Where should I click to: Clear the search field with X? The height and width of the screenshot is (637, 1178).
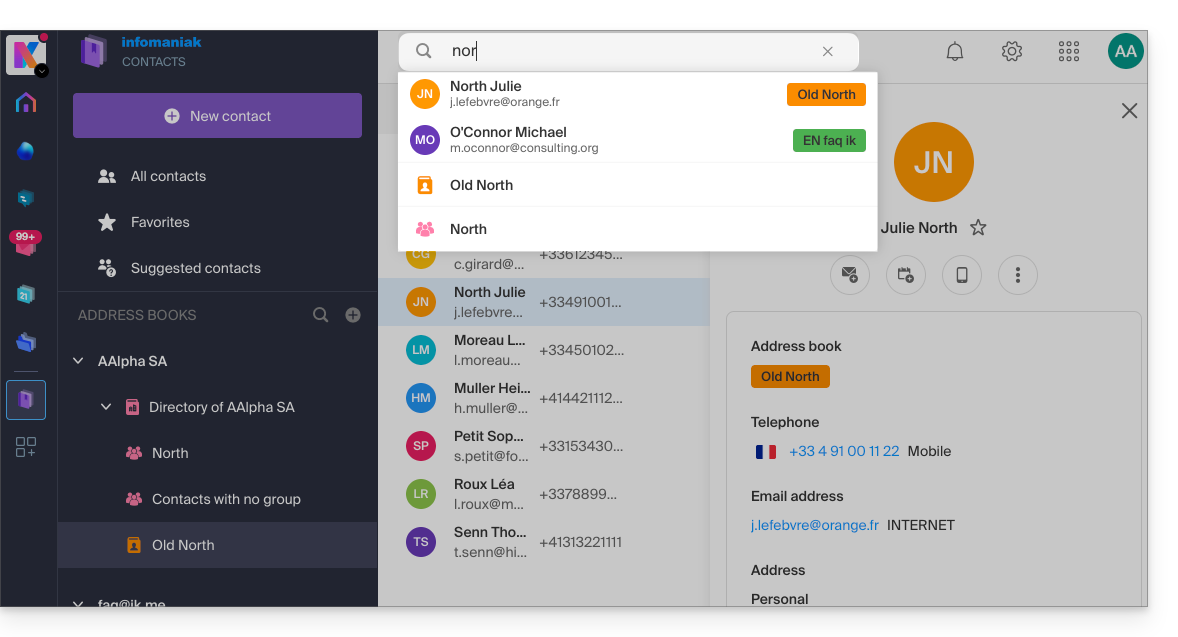[x=828, y=52]
